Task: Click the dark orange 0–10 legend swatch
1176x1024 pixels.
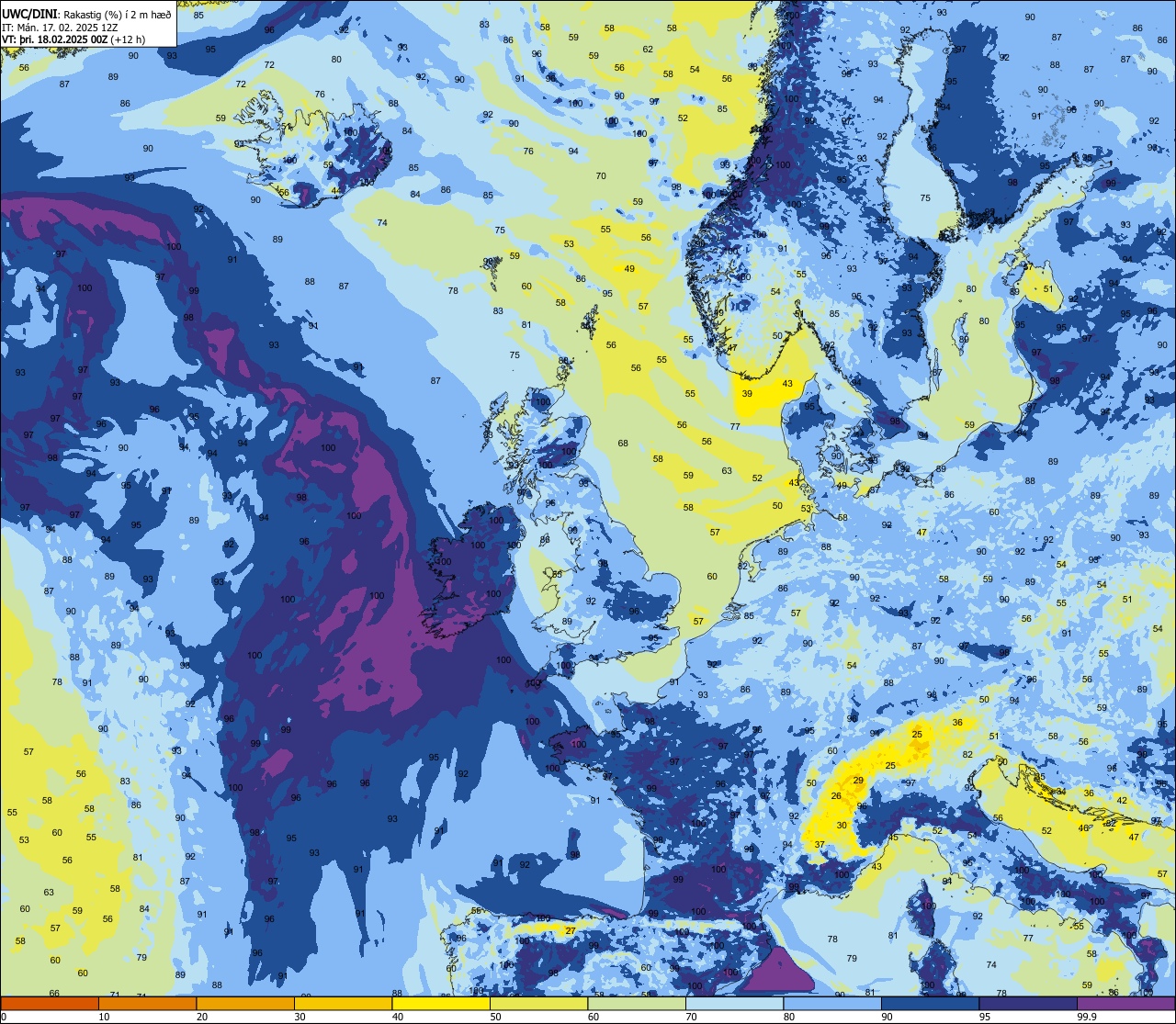Action: 50,1003
